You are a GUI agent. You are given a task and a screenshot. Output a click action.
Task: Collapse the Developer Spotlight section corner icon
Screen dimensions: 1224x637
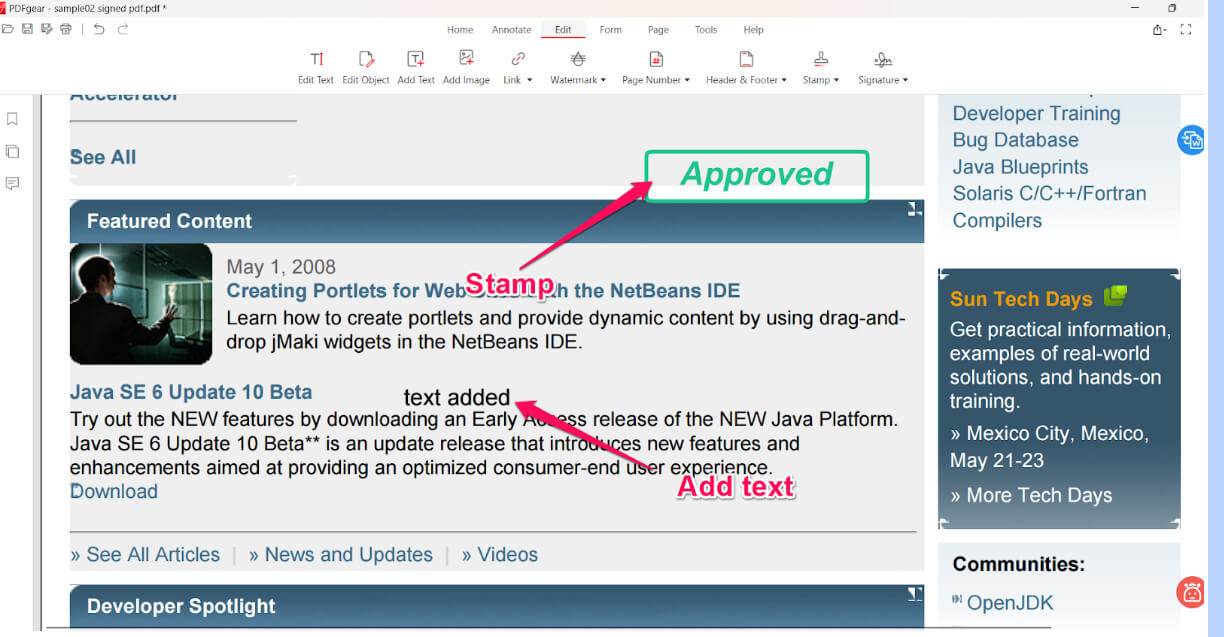[x=915, y=594]
